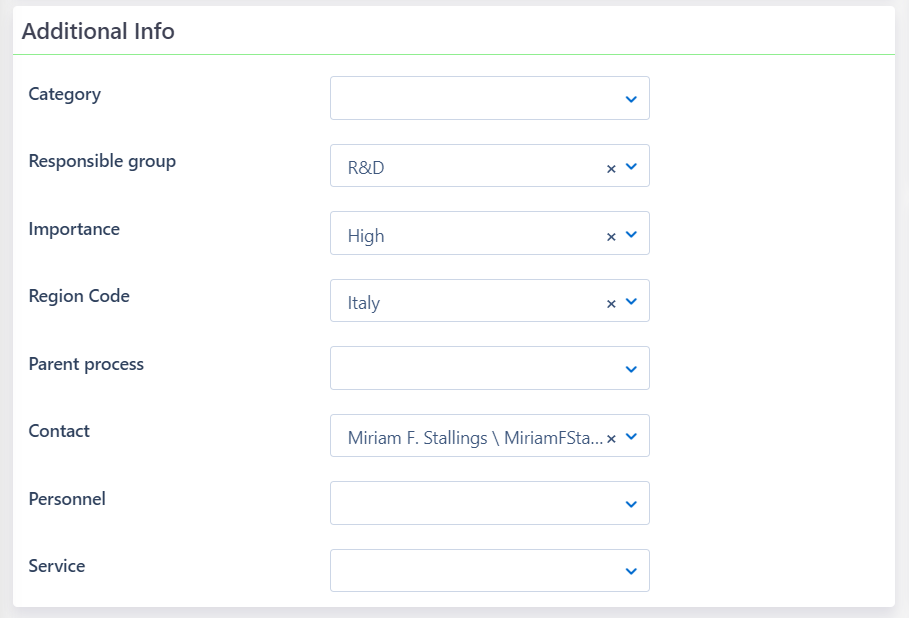
Task: Expand the Service dropdown arrow
Action: pos(631,571)
